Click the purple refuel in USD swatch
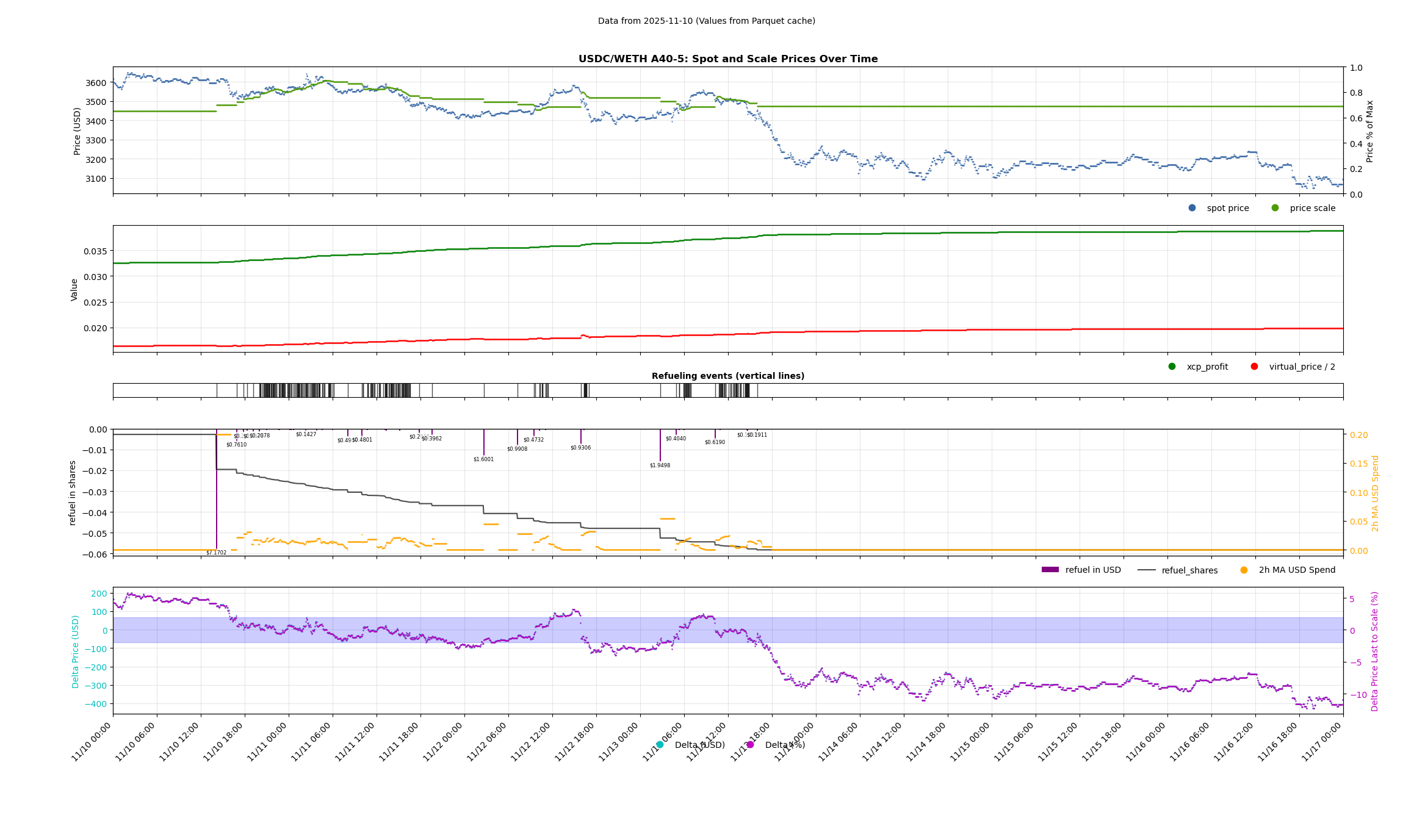Screen dimensions: 1414x840 click(x=1050, y=570)
